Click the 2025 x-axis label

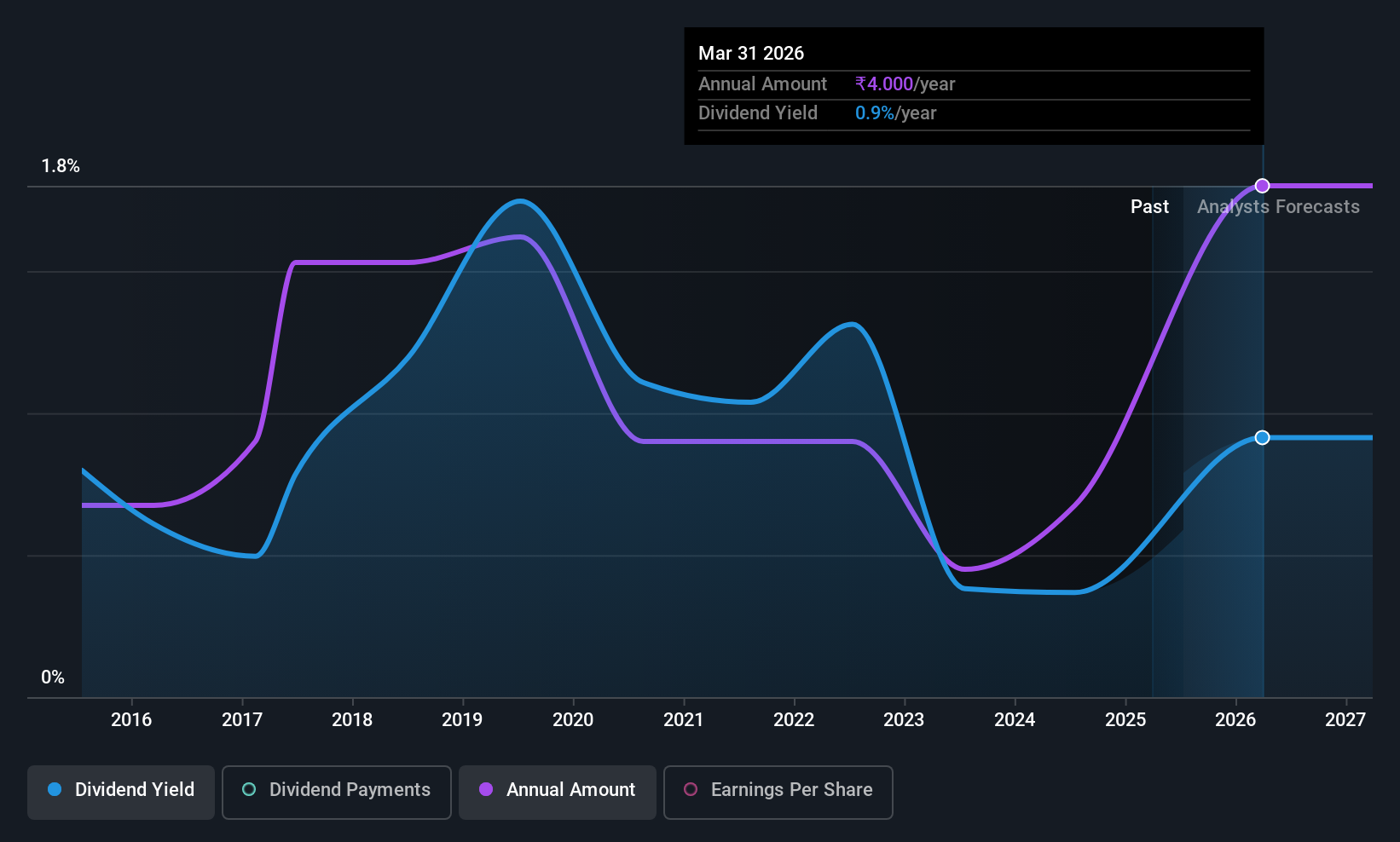coord(1125,720)
